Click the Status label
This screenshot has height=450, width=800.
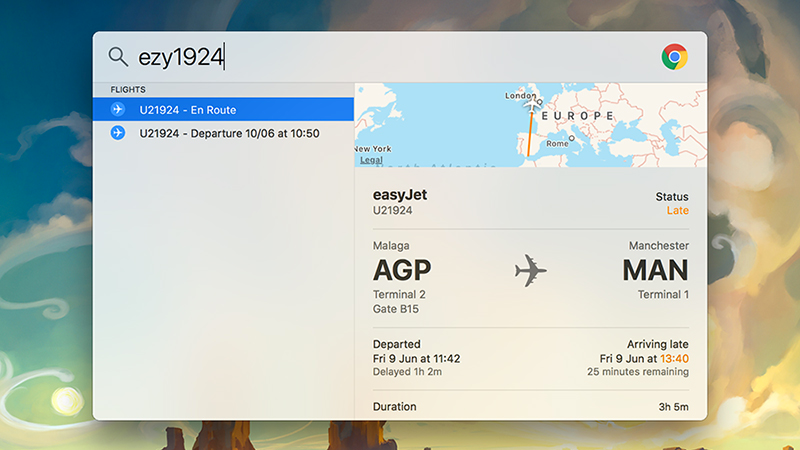[672, 196]
